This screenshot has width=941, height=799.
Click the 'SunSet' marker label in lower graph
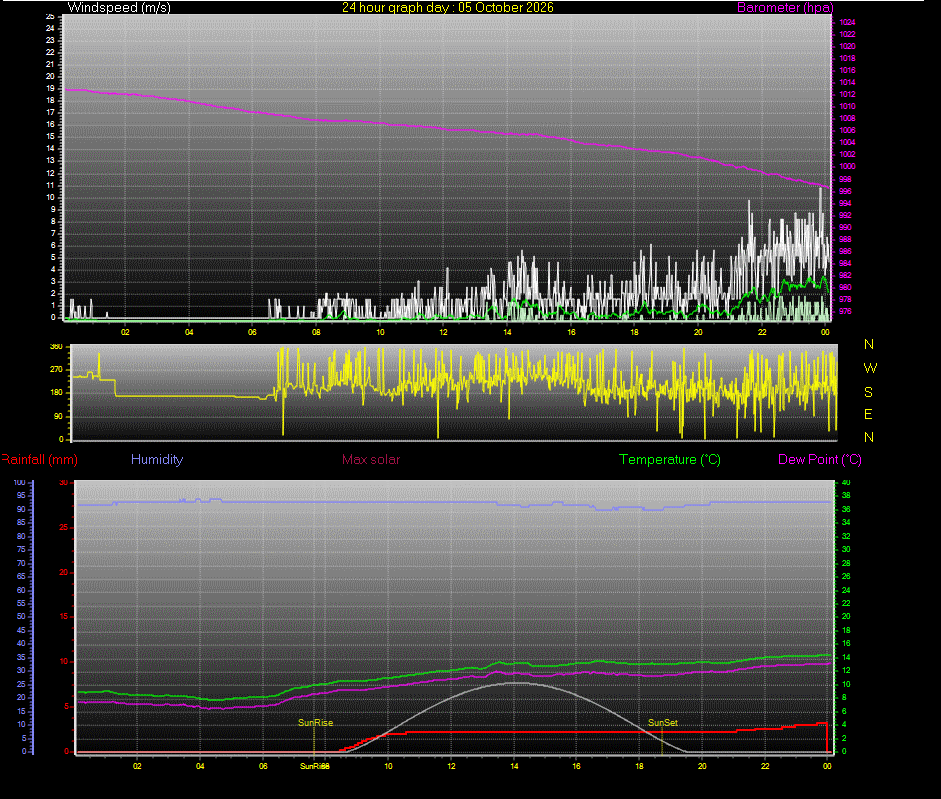coord(663,723)
